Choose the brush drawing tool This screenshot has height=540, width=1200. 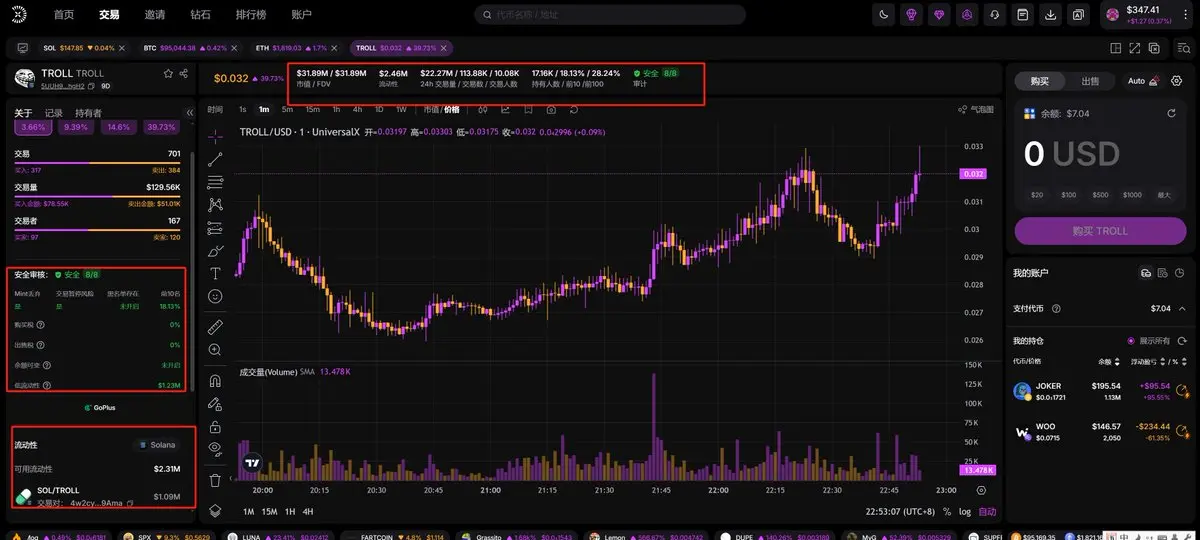click(215, 250)
